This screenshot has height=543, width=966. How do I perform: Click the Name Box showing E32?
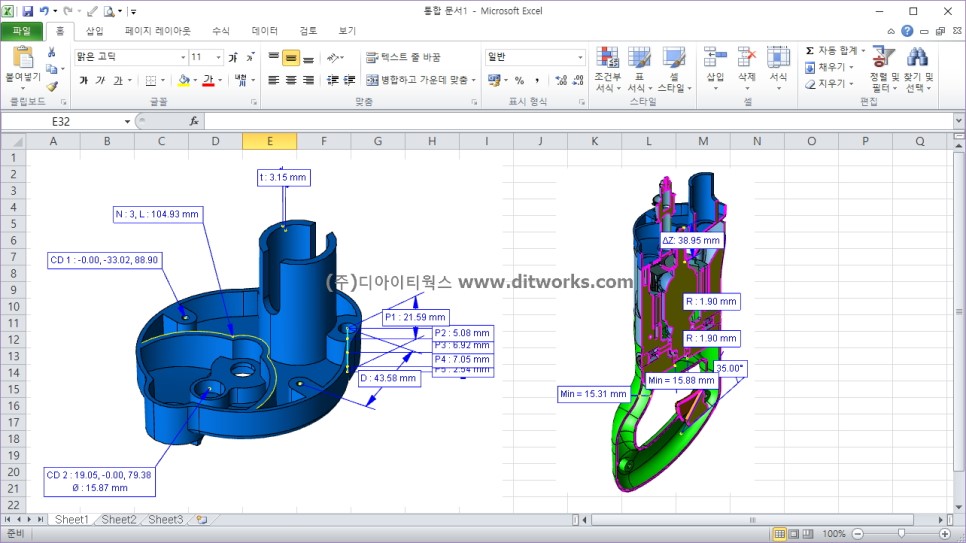tap(62, 121)
